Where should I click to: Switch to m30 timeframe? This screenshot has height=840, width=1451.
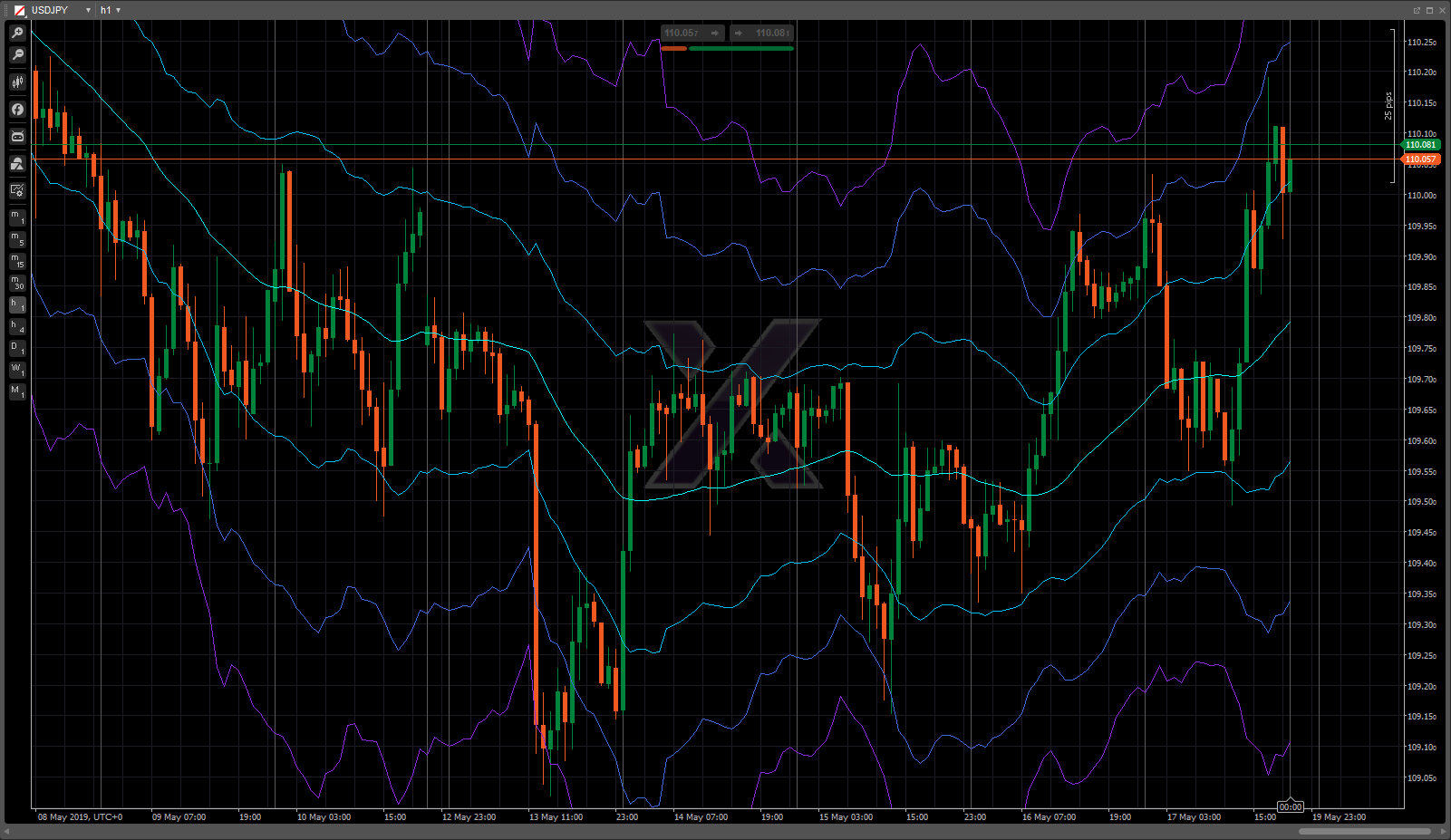click(17, 283)
